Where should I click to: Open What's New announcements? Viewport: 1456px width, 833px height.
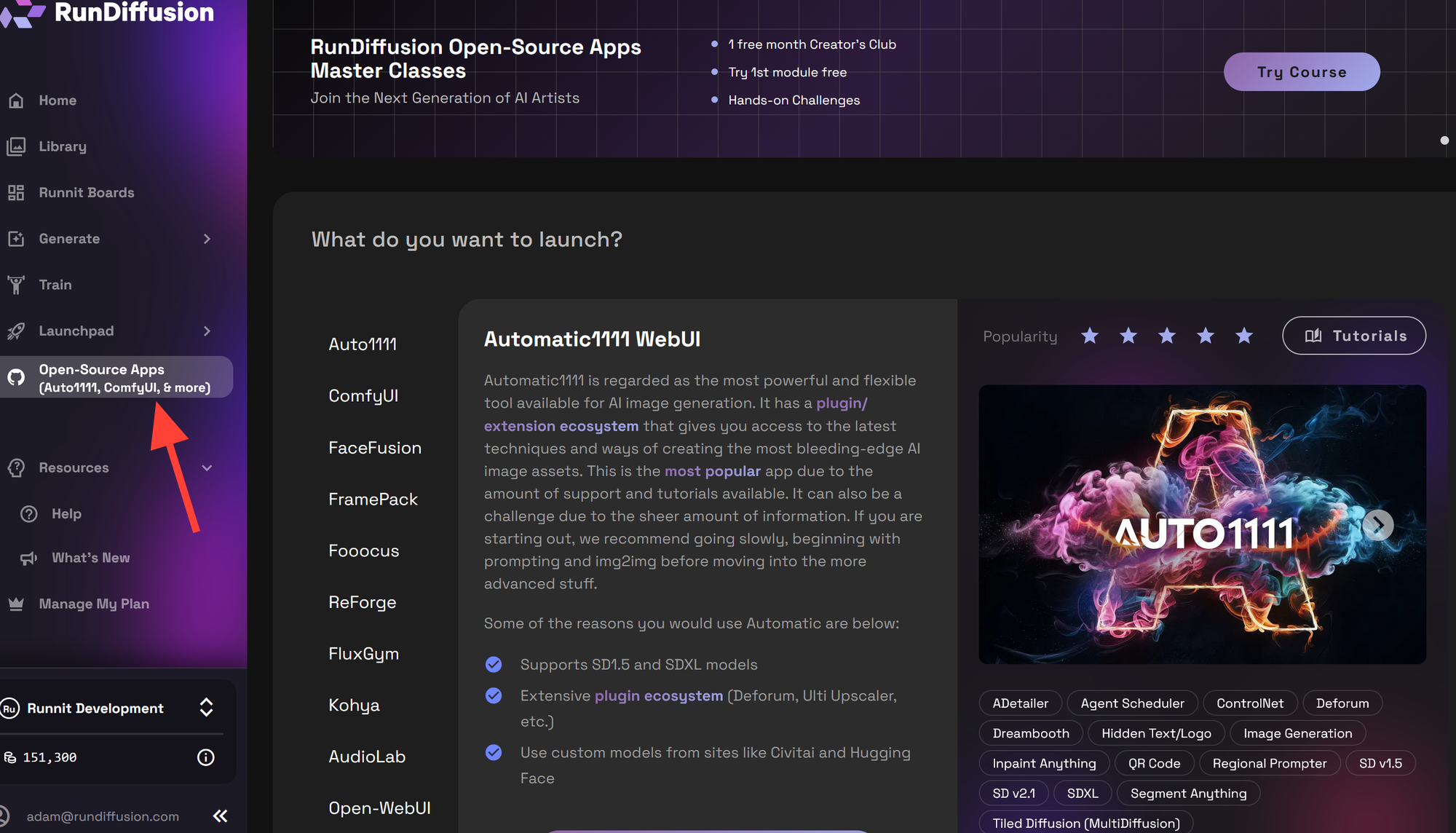(x=90, y=557)
